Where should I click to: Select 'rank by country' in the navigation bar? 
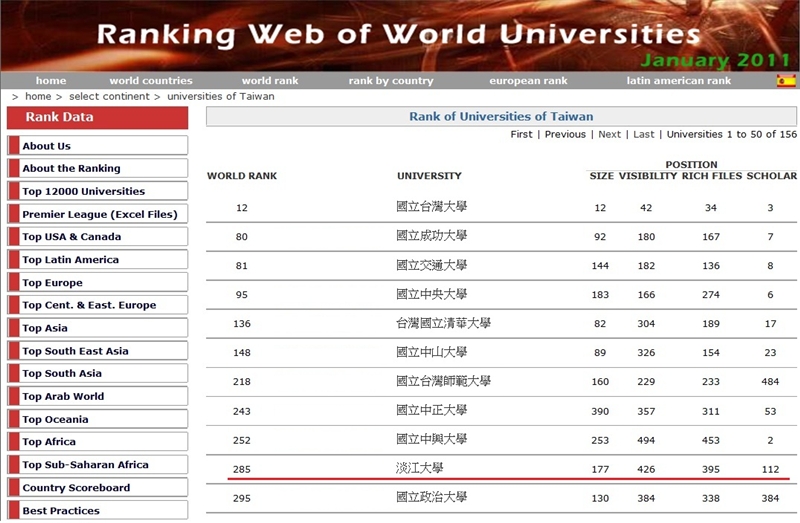[391, 81]
